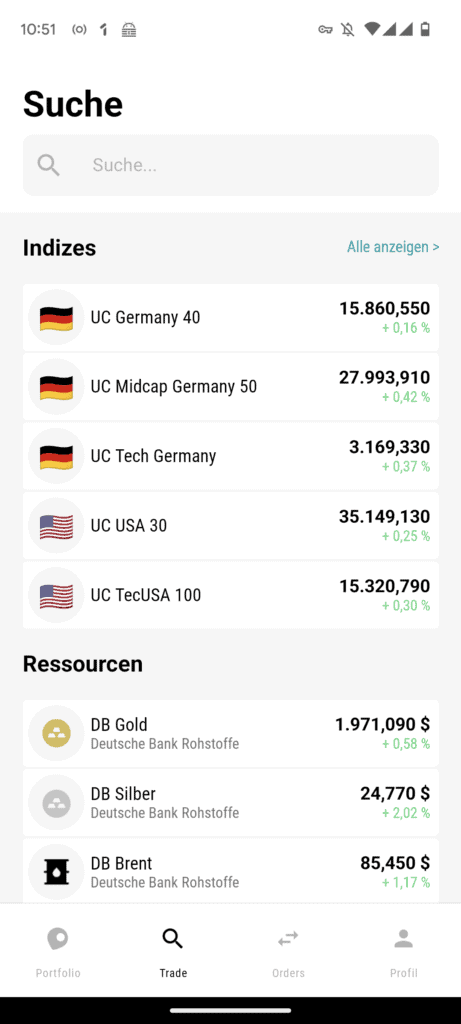Open the Portfolio tab icon
The image size is (461, 1024).
pyautogui.click(x=57, y=940)
